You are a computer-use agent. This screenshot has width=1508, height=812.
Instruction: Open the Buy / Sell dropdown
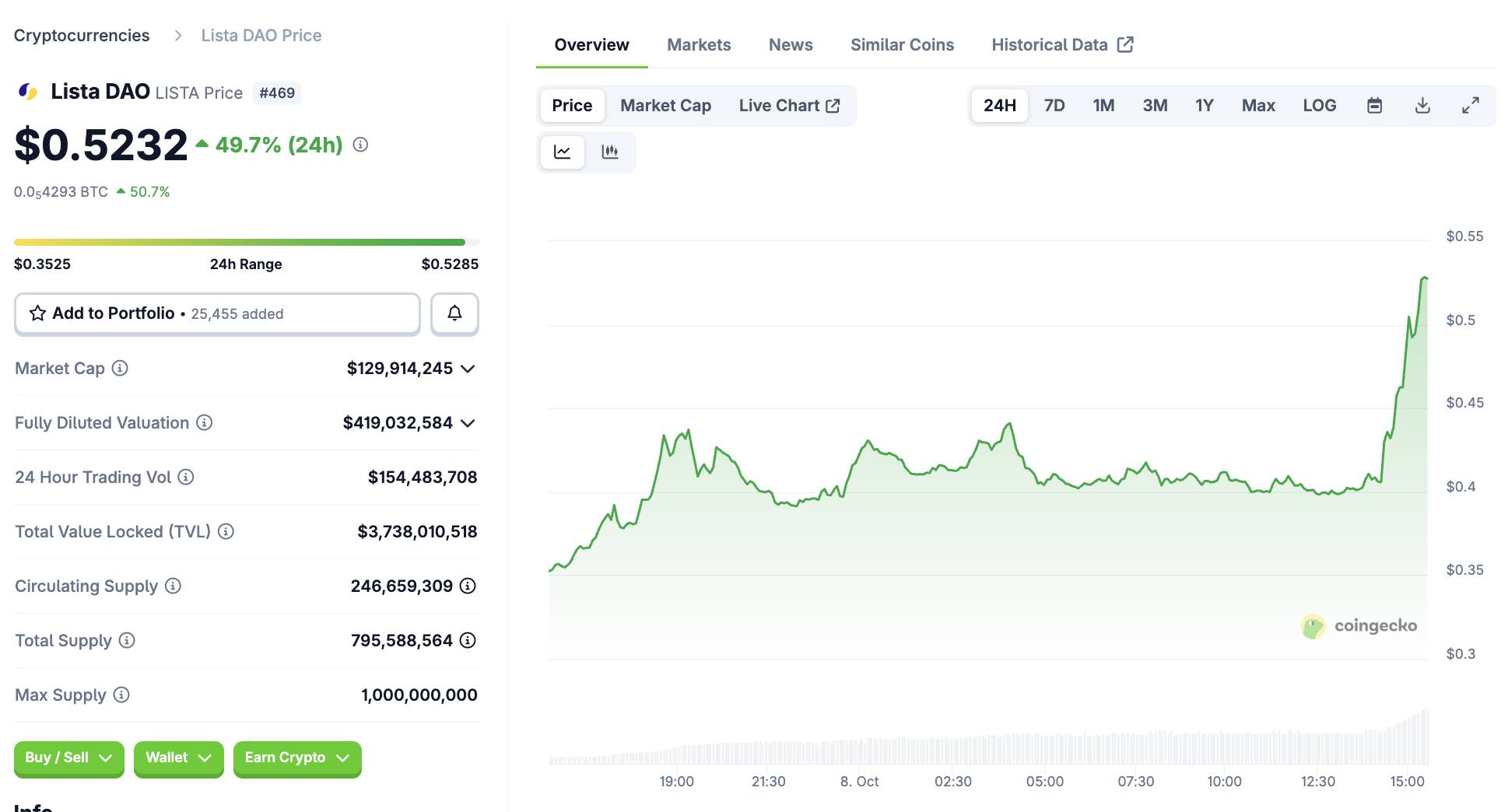coord(68,758)
